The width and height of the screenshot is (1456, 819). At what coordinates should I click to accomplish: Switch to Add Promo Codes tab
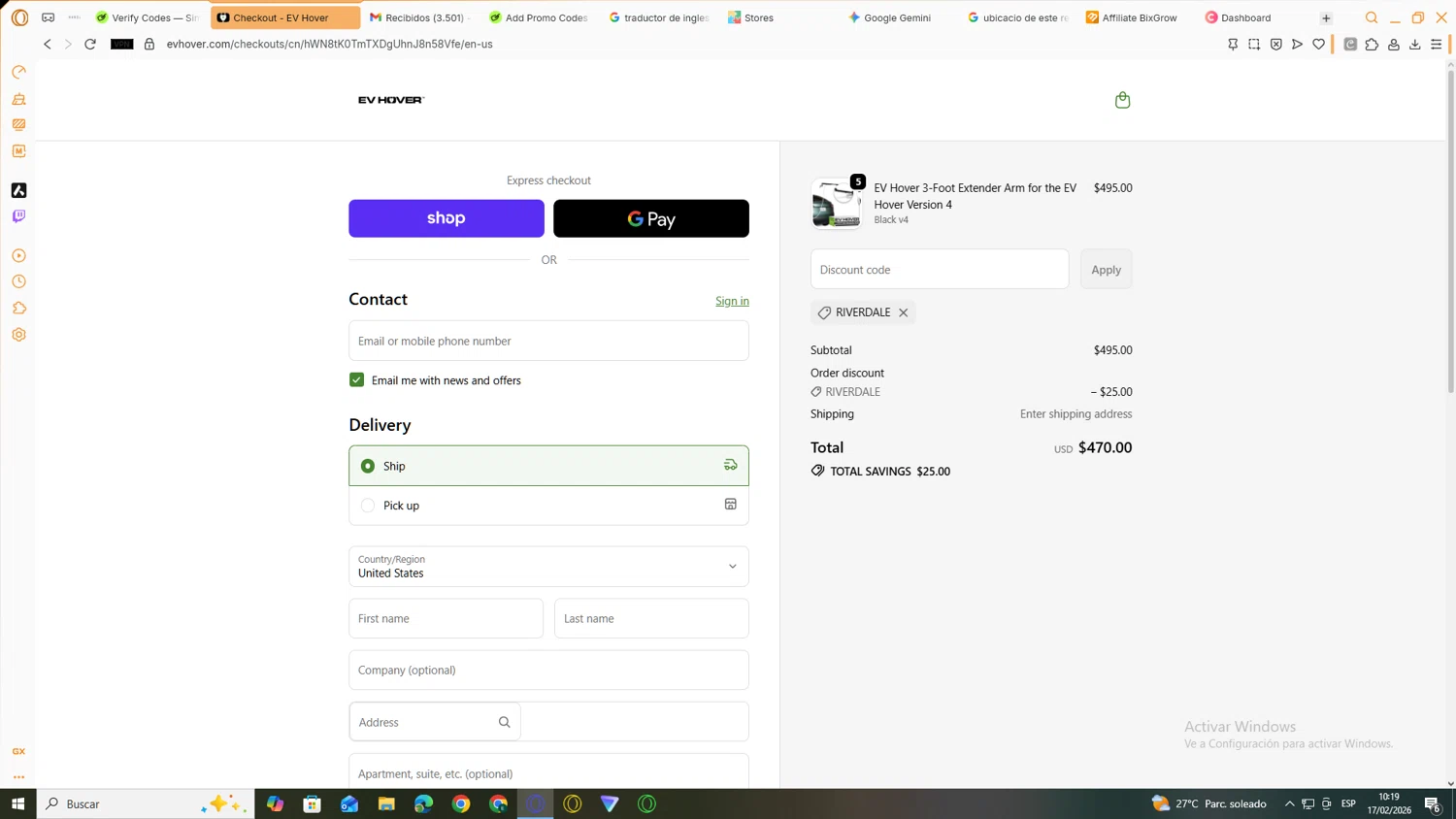point(538,17)
